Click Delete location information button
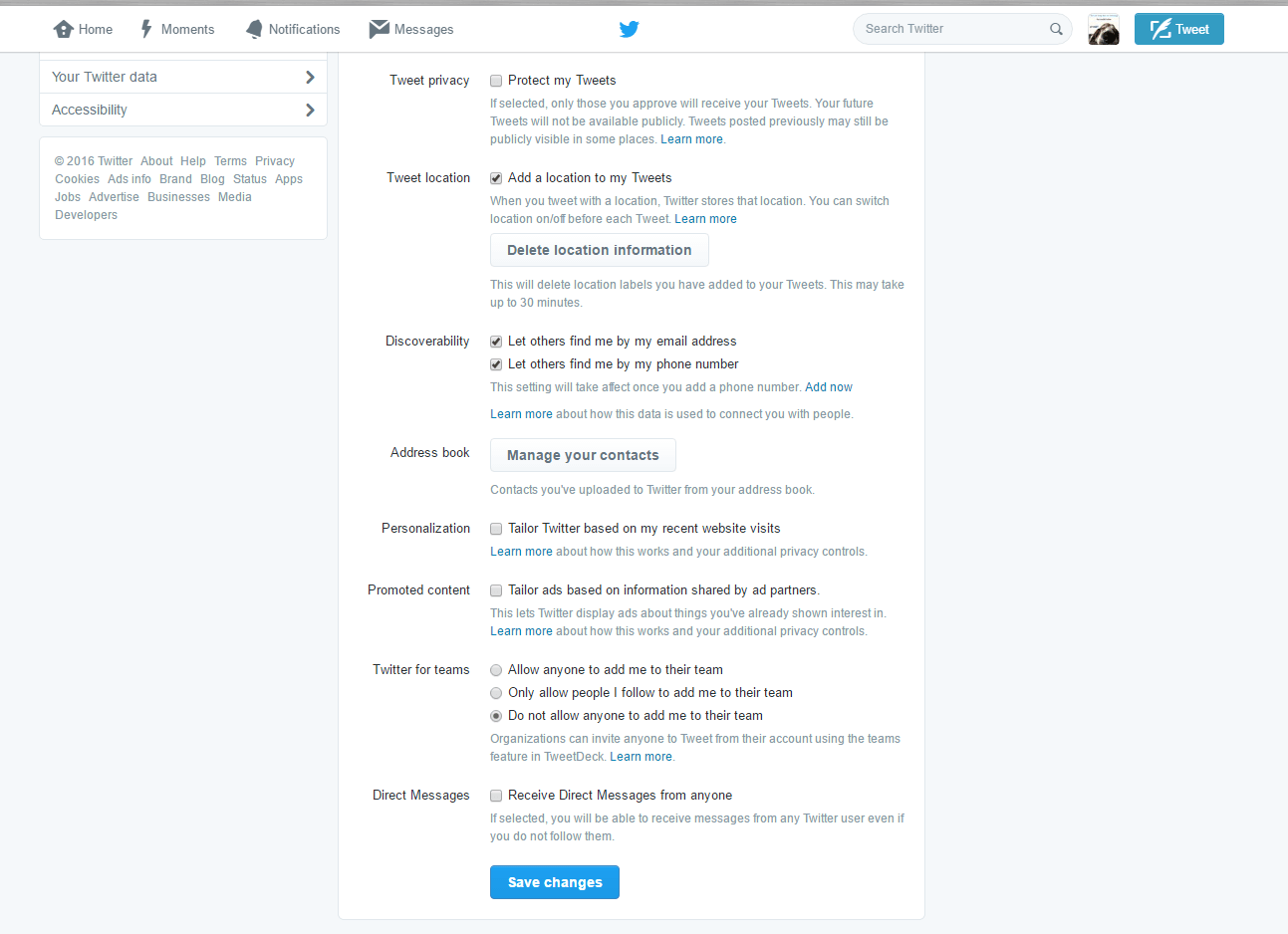The height and width of the screenshot is (934, 1288). (x=600, y=250)
